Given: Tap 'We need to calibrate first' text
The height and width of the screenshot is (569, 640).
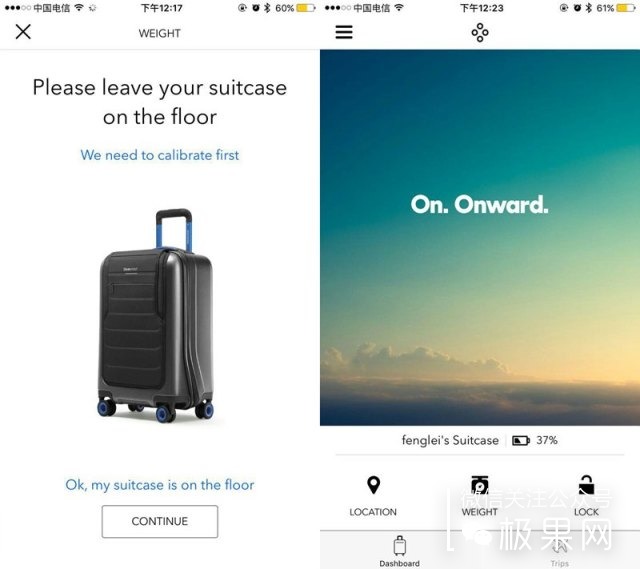Looking at the screenshot, I should tap(160, 155).
